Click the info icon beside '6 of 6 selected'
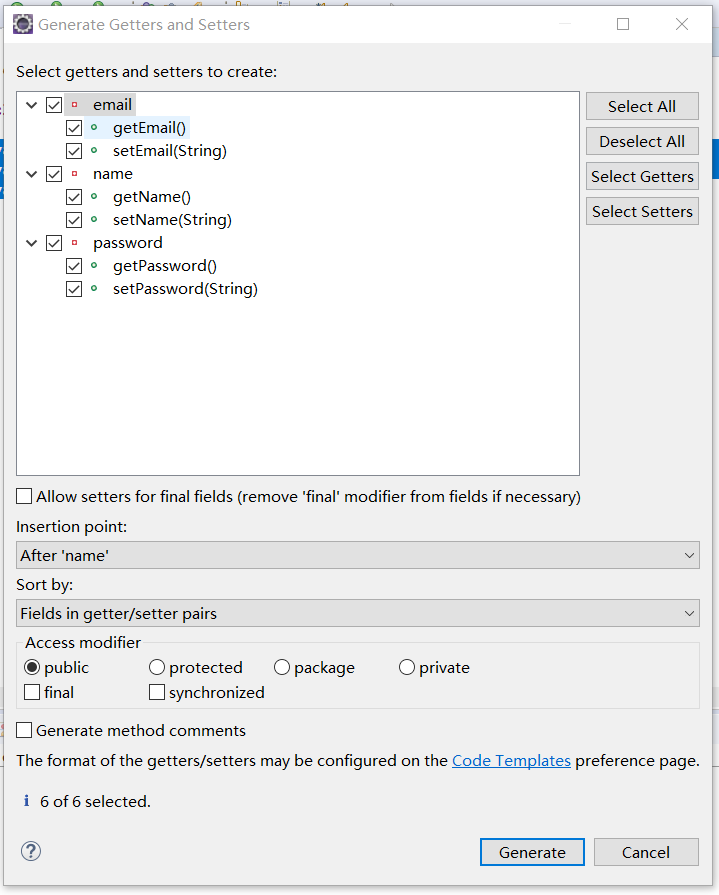The width and height of the screenshot is (719, 895). click(25, 800)
